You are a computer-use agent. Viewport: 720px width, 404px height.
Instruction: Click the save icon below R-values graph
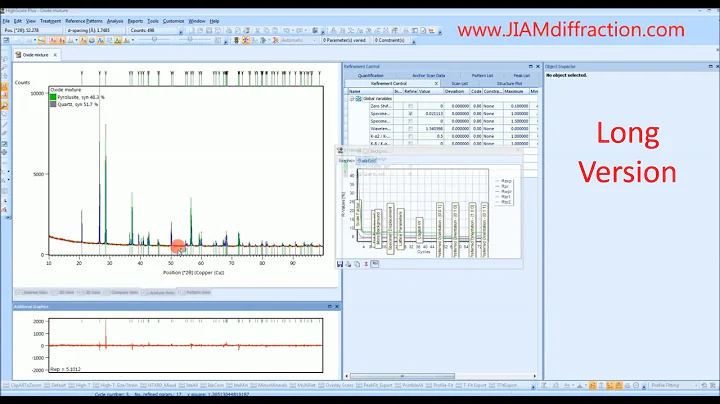340,264
